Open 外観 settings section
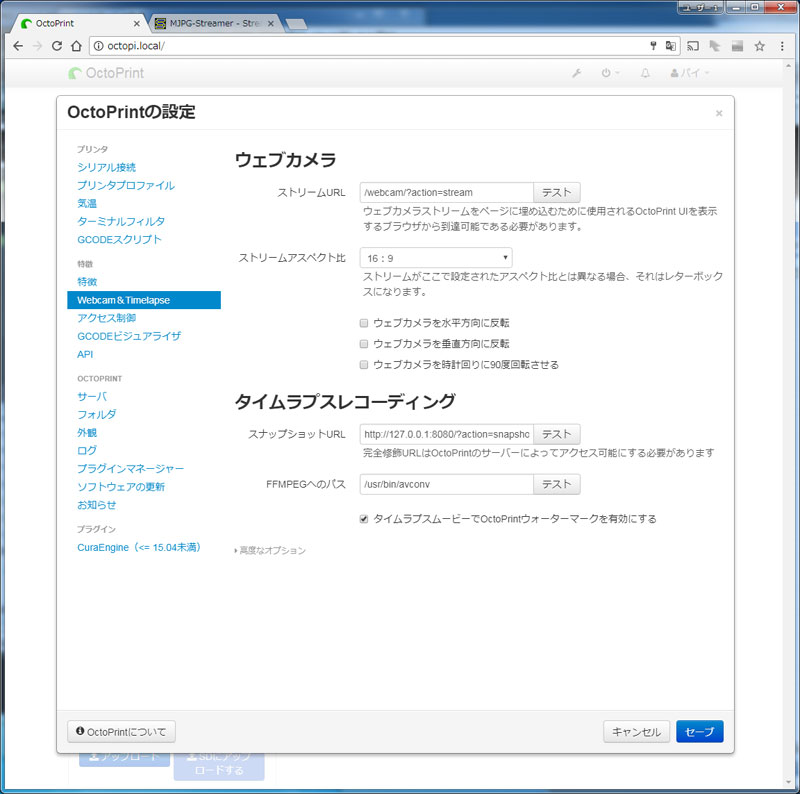Image resolution: width=800 pixels, height=794 pixels. point(87,433)
